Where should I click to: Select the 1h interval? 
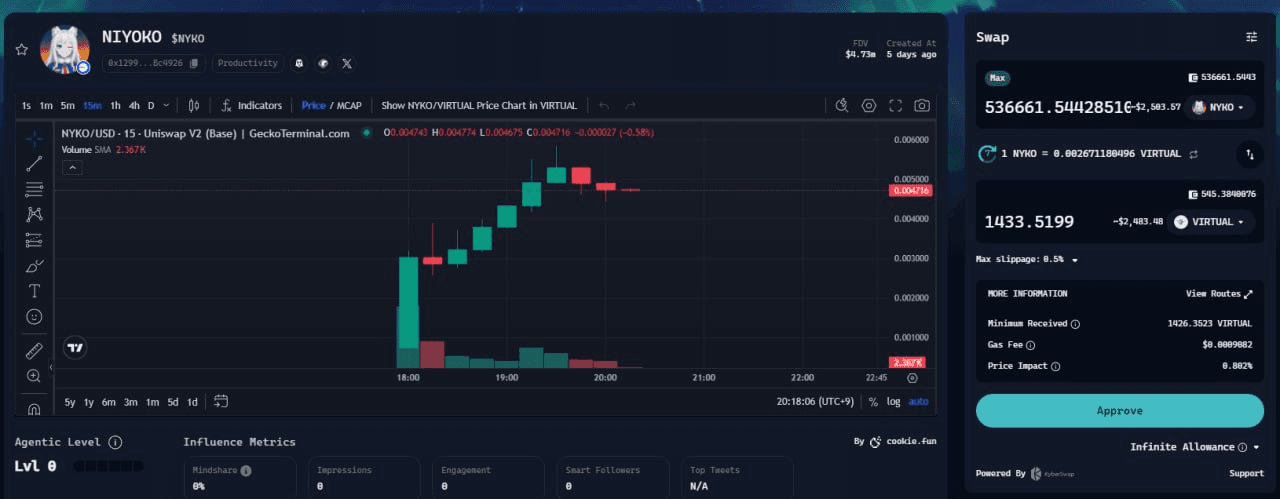116,105
